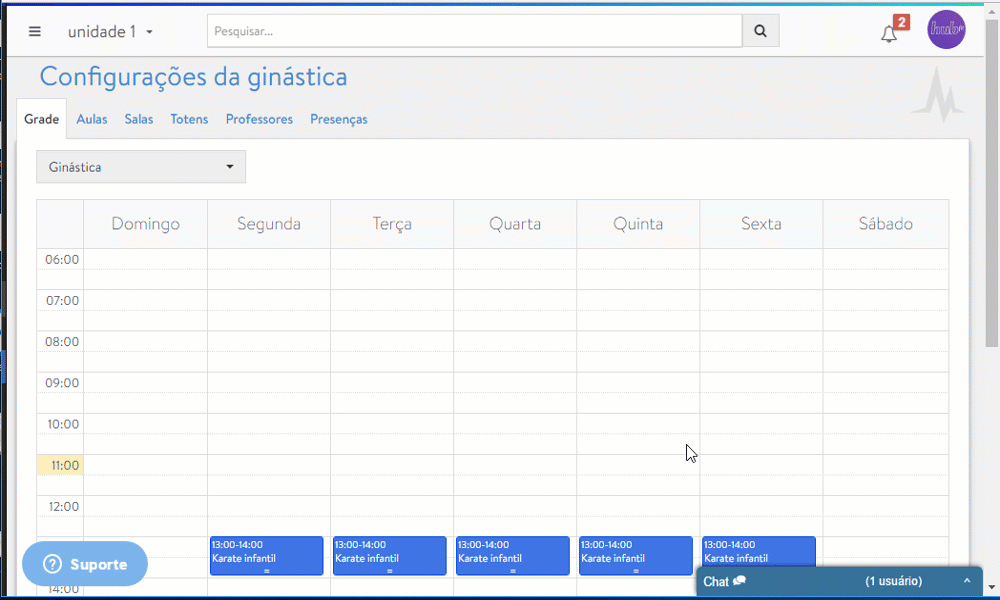
Task: Open the notifications bell icon
Action: (x=889, y=33)
